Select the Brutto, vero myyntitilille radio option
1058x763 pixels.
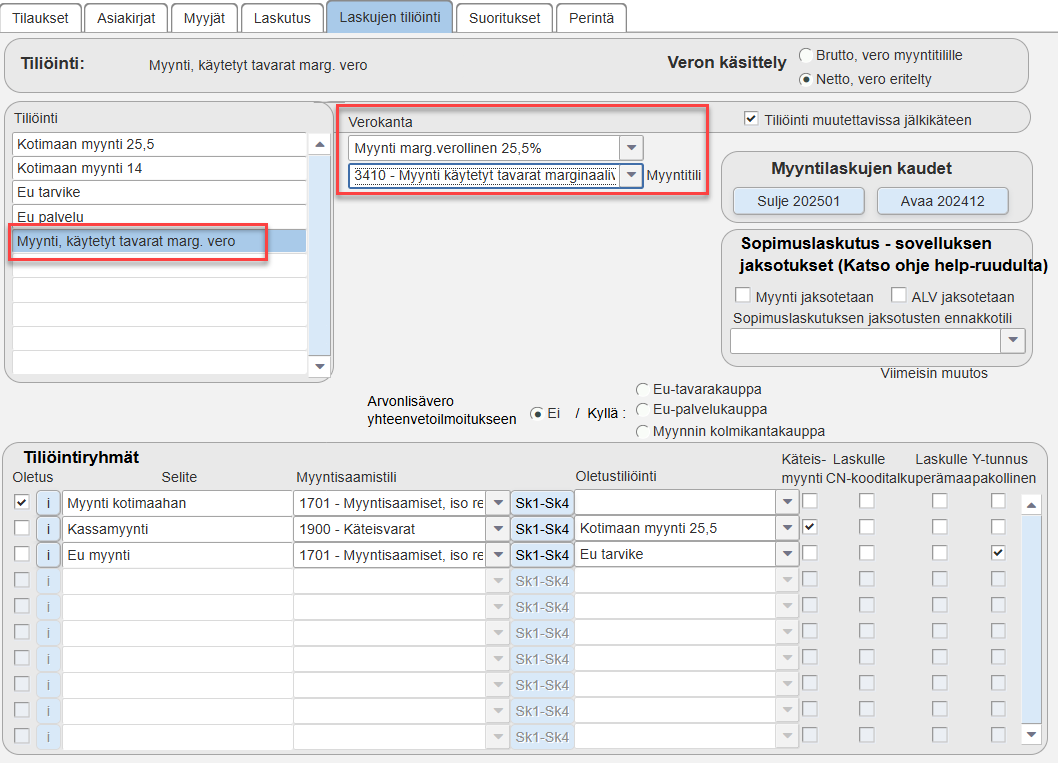806,55
